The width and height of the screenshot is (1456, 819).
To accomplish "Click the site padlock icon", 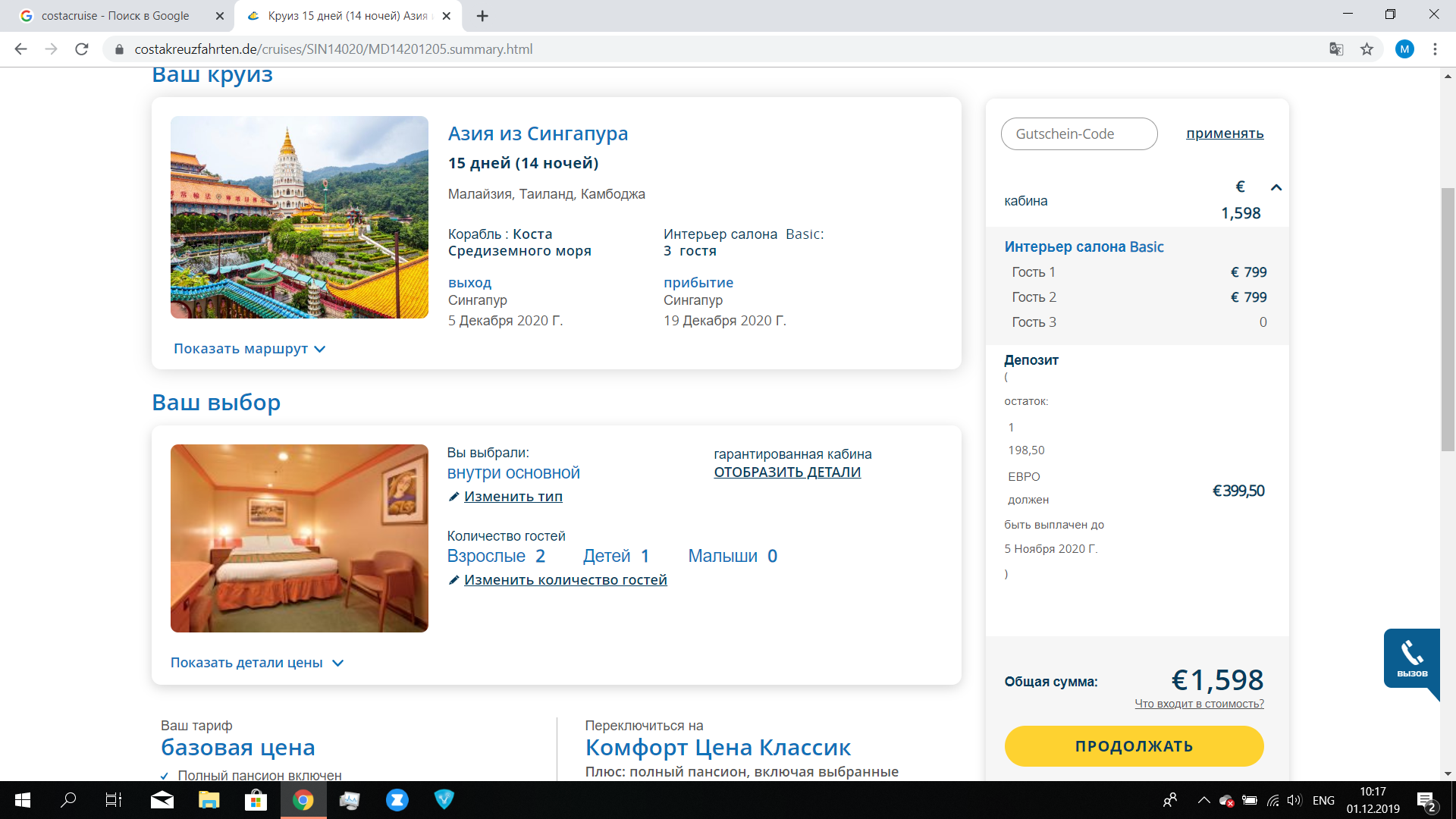I will point(119,49).
